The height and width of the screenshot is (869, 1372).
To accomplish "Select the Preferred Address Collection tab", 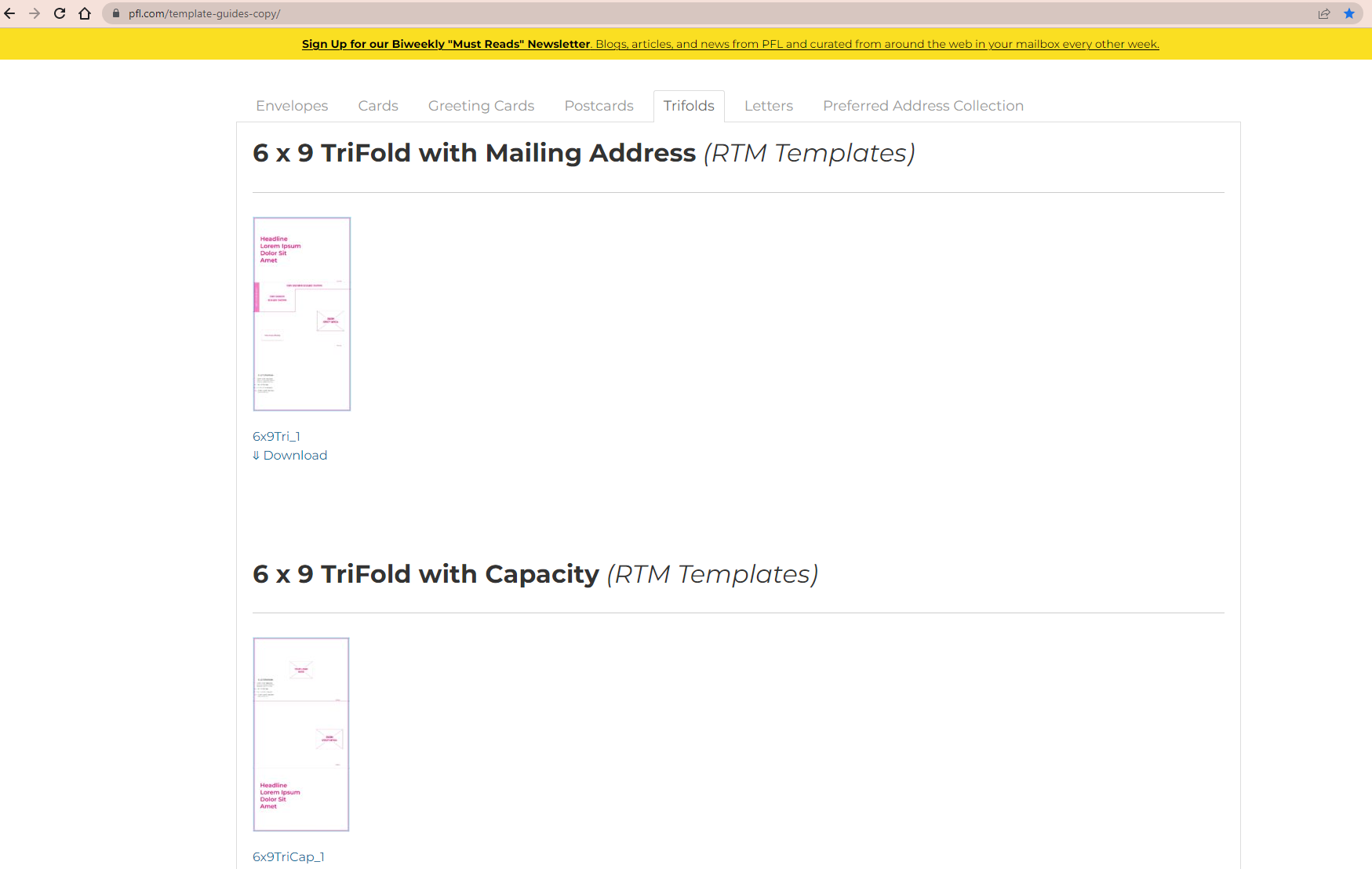I will pyautogui.click(x=923, y=105).
